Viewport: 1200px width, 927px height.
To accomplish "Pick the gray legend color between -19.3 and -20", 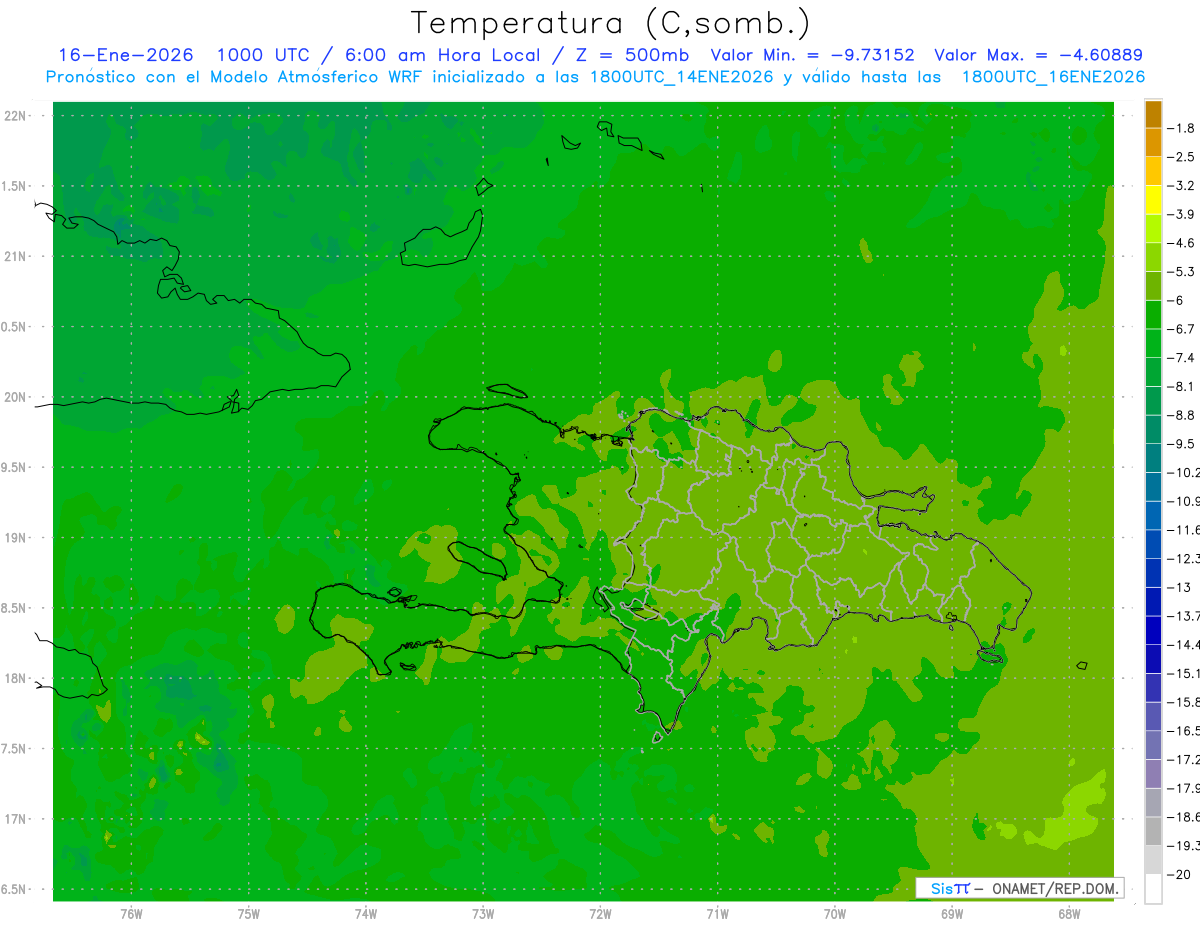I will click(1153, 860).
